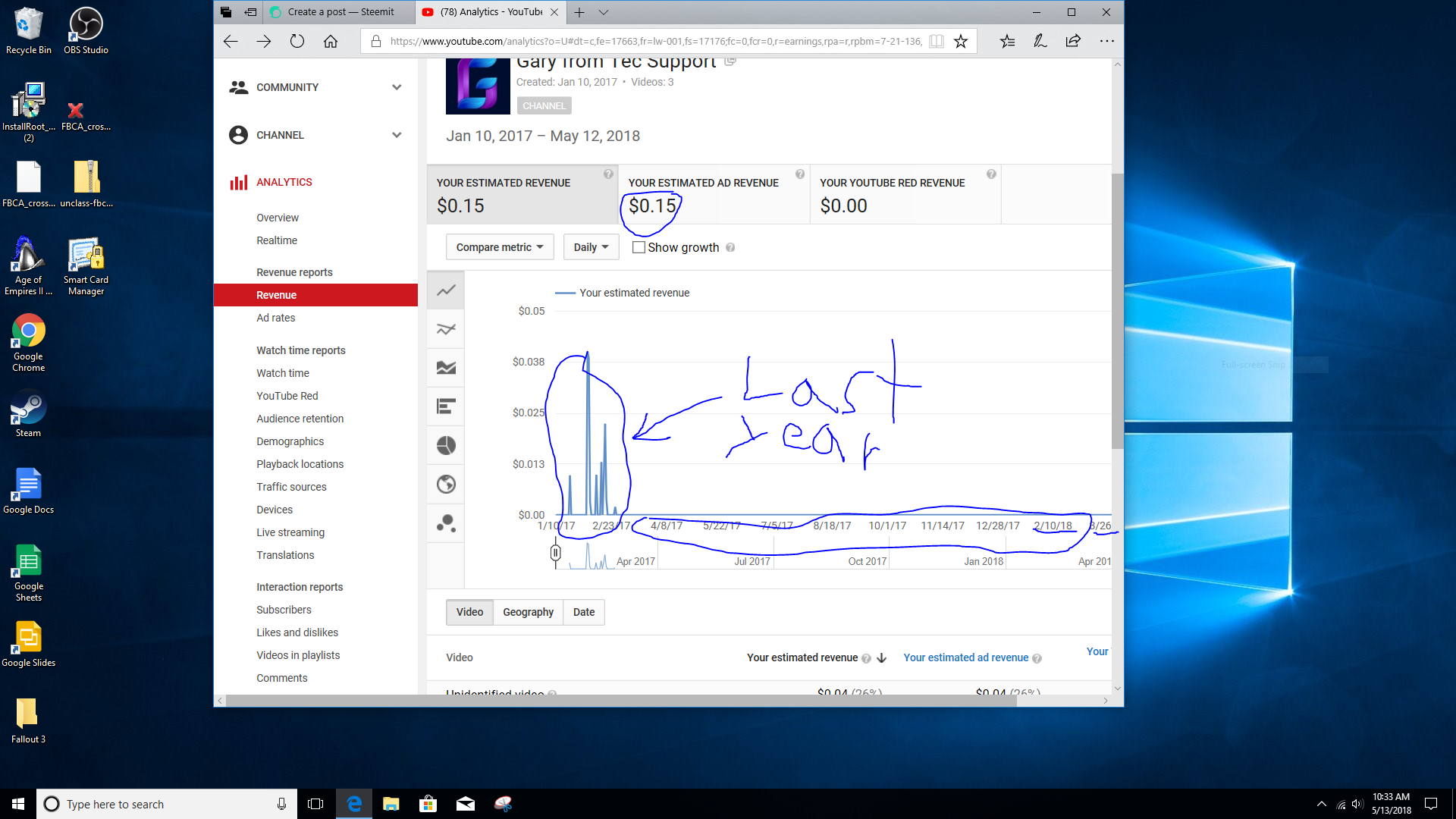This screenshot has width=1456, height=819.
Task: Open Overview in Analytics sidebar
Action: click(x=278, y=218)
